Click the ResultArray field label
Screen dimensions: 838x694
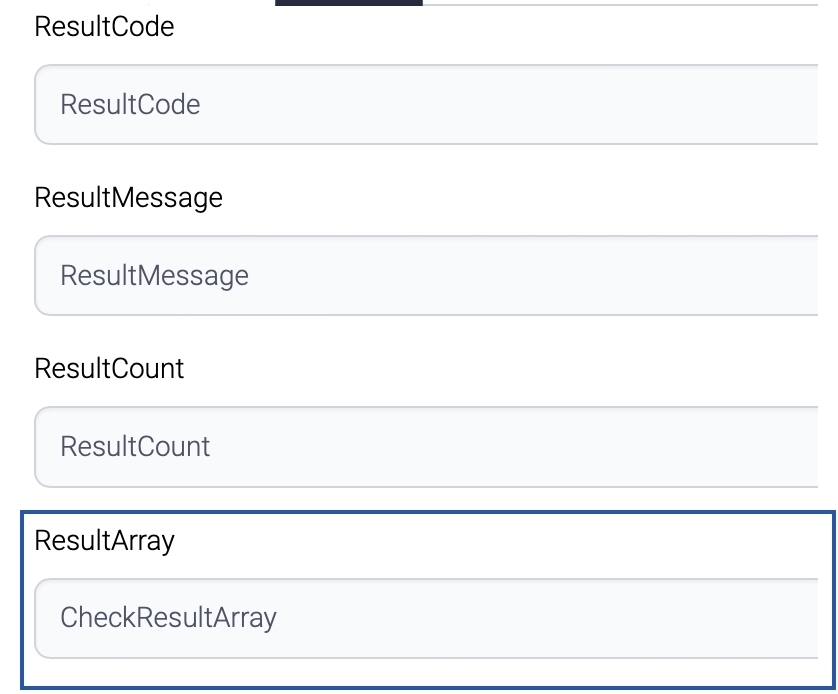pyautogui.click(x=104, y=541)
